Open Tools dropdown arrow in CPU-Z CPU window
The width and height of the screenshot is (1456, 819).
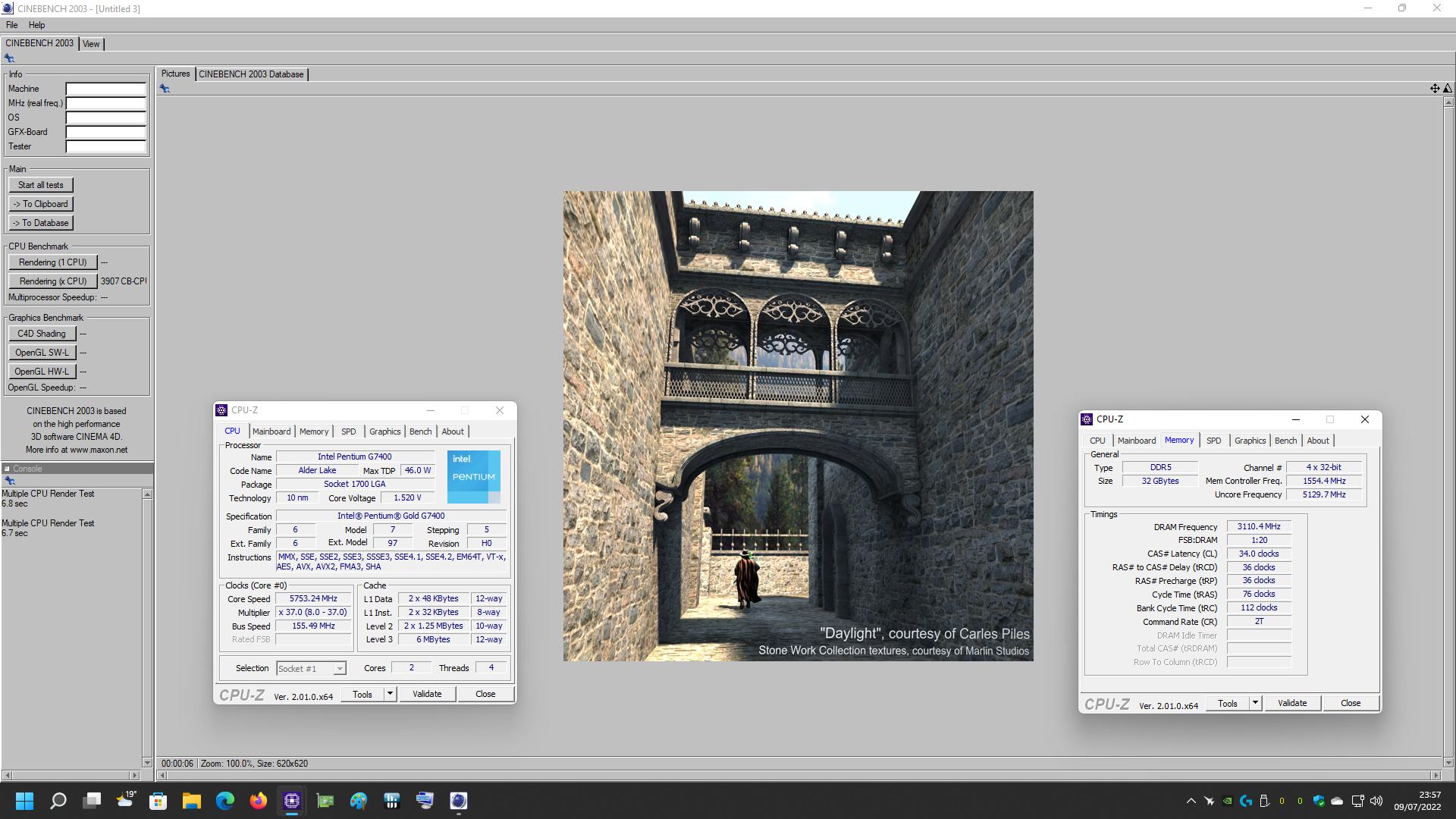click(x=390, y=694)
